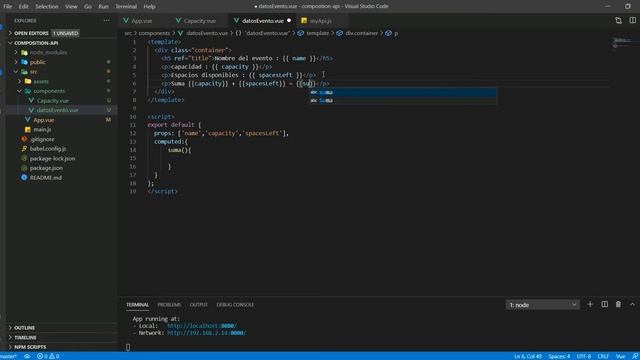This screenshot has width=640, height=360.
Task: Open the Run menu
Action: coord(104,6)
